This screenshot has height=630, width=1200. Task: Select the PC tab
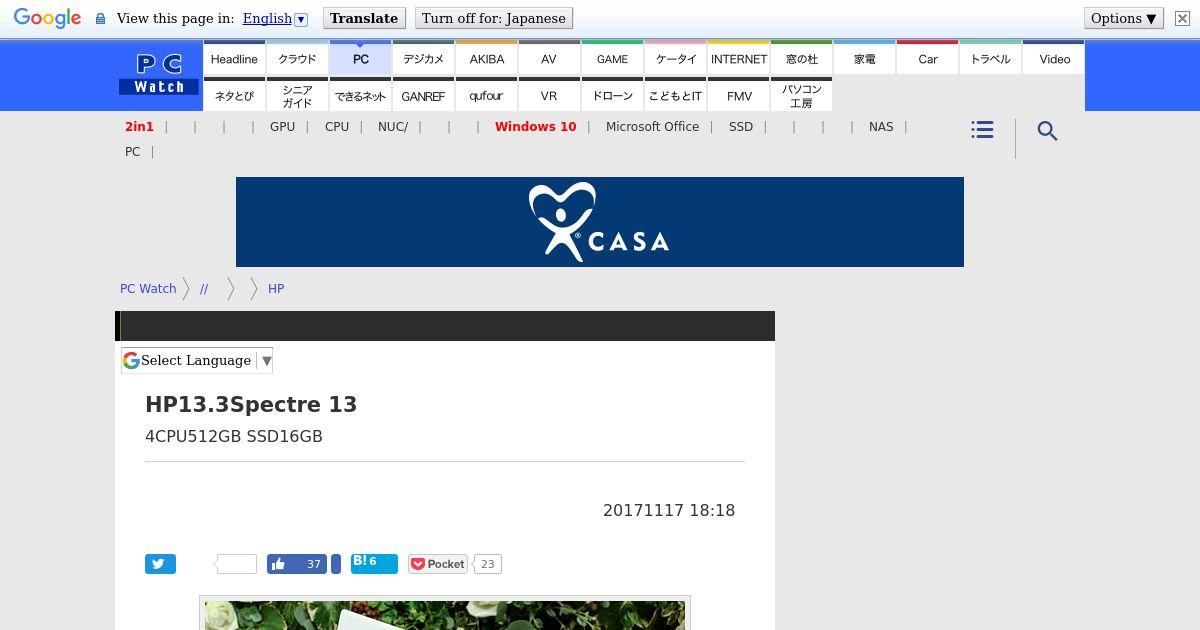[x=361, y=58]
